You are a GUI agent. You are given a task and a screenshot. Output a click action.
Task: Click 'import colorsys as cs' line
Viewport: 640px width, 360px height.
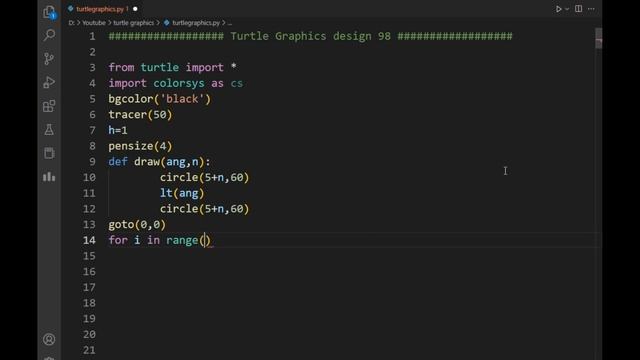pos(176,83)
